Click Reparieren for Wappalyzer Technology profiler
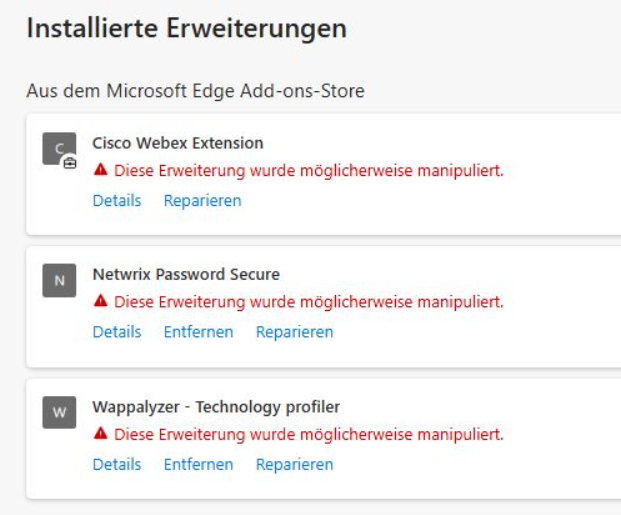The image size is (621, 515). pyautogui.click(x=294, y=465)
